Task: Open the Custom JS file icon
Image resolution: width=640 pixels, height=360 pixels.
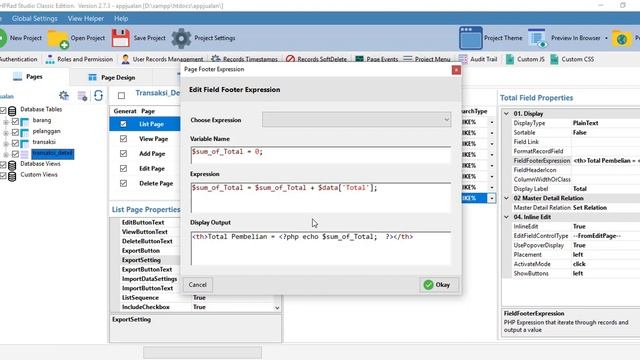Action: (x=510, y=59)
